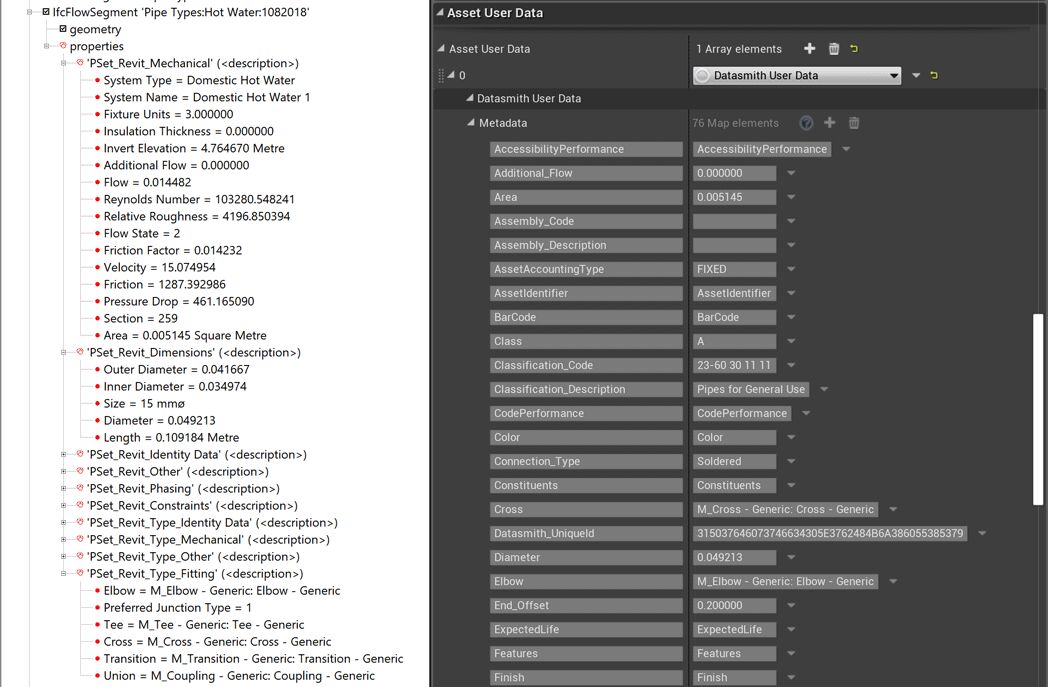Click the red icon next to 'properties' node
1048x687 pixels.
[63, 45]
